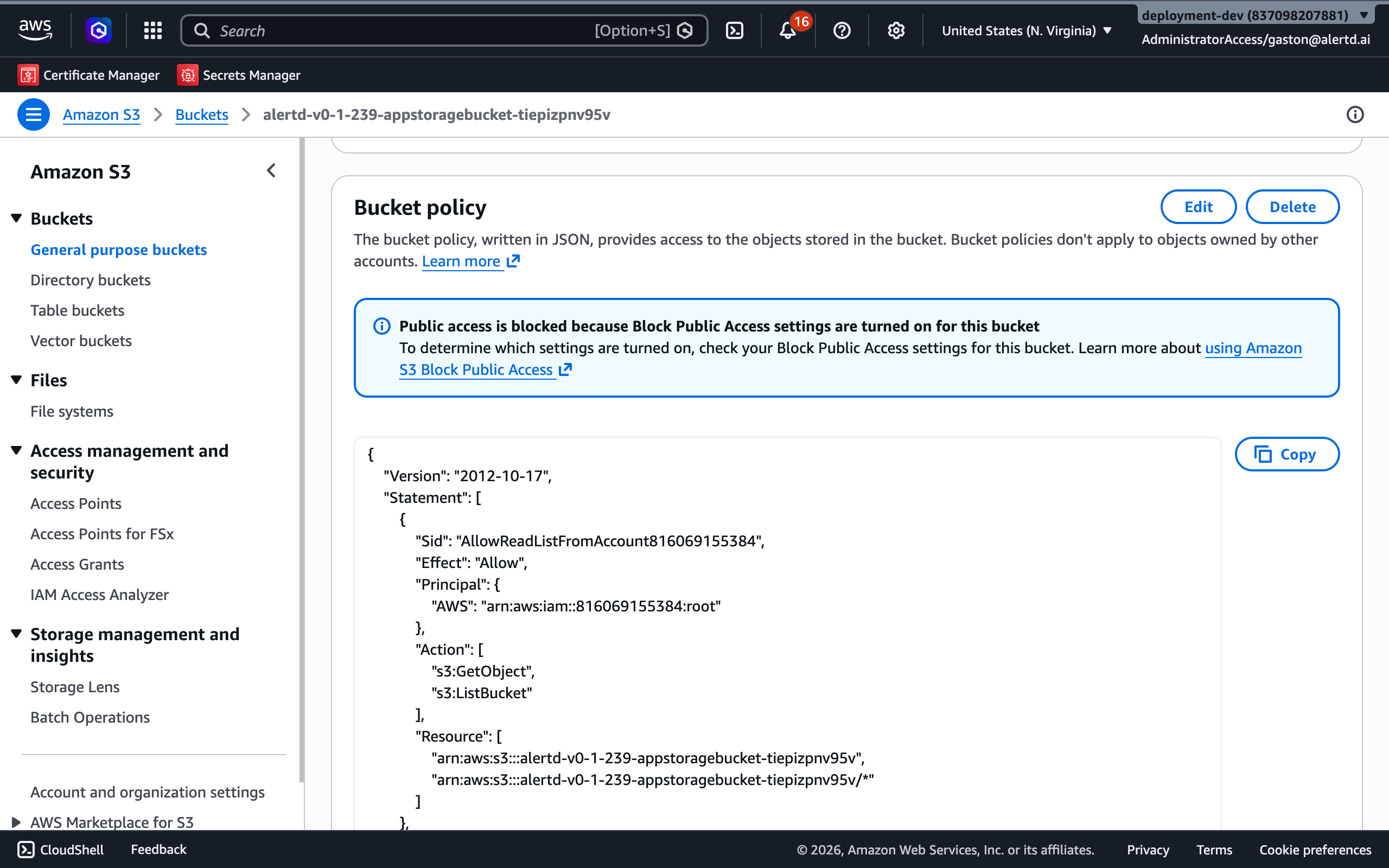The width and height of the screenshot is (1389, 868).
Task: Click the arn:aws:iam::816069155384:root principal text
Action: (x=601, y=606)
